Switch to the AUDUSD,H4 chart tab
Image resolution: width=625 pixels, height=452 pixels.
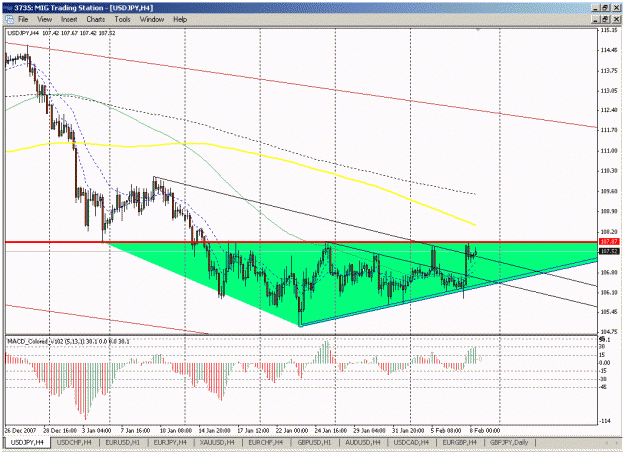(363, 442)
